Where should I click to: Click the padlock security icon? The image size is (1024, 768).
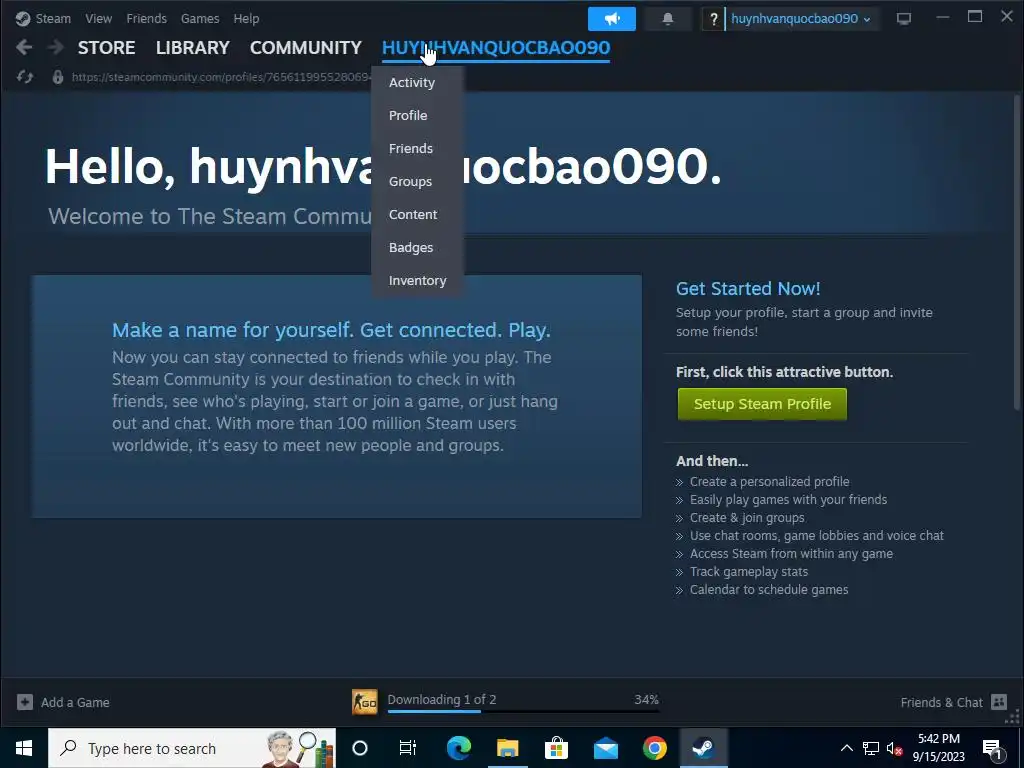pyautogui.click(x=57, y=77)
